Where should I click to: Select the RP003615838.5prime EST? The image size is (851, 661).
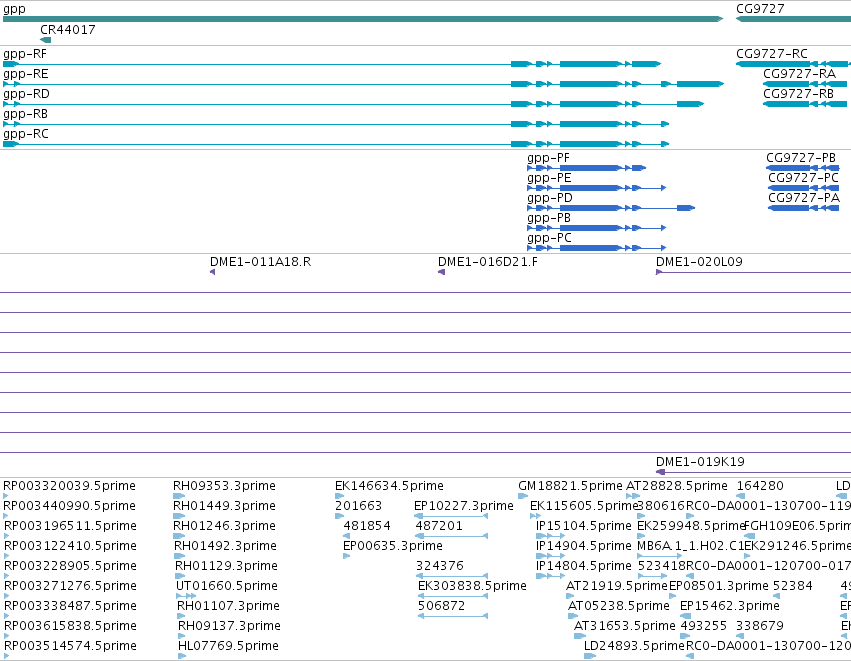coord(7,636)
